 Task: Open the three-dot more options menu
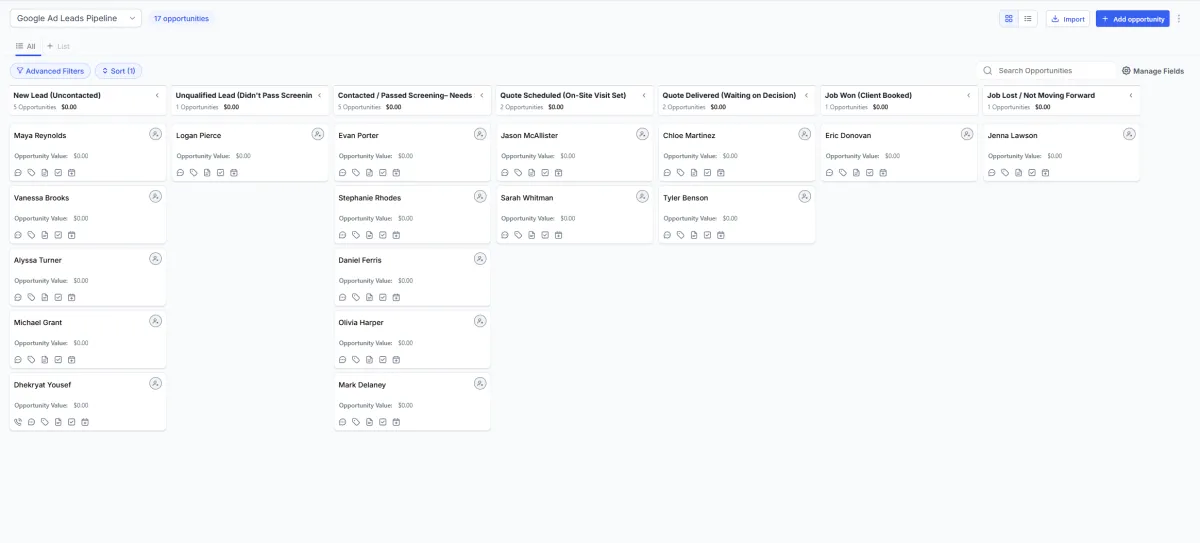point(1180,18)
